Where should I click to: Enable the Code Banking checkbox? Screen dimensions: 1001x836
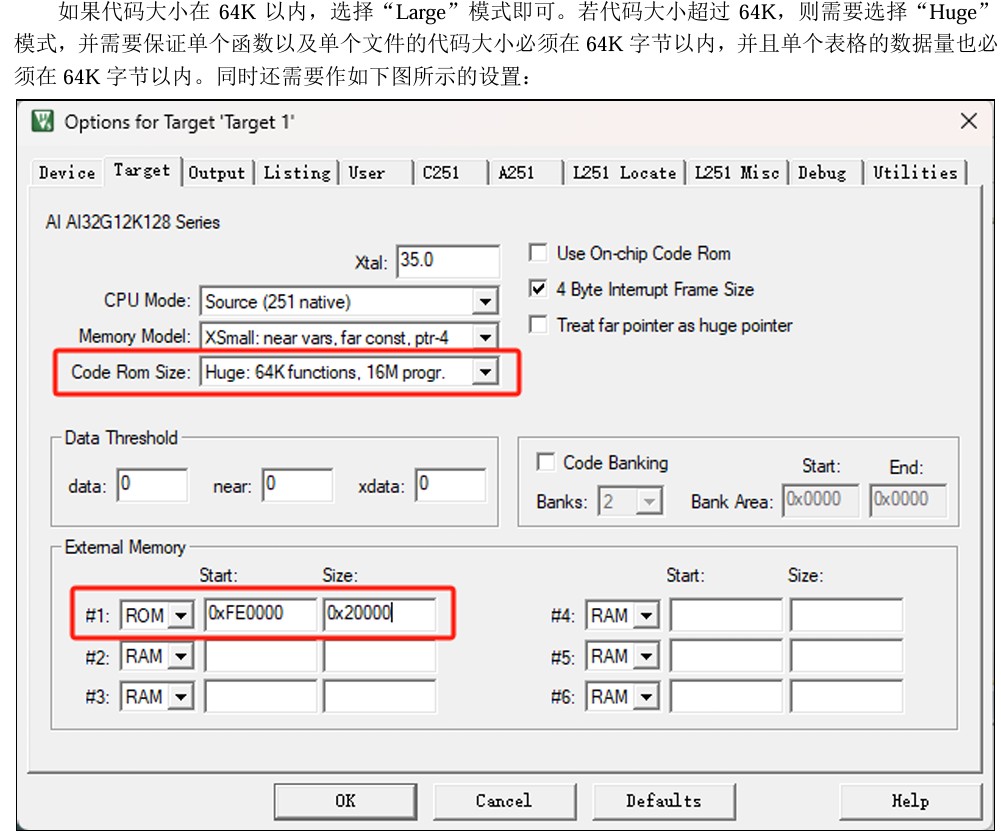pyautogui.click(x=546, y=462)
